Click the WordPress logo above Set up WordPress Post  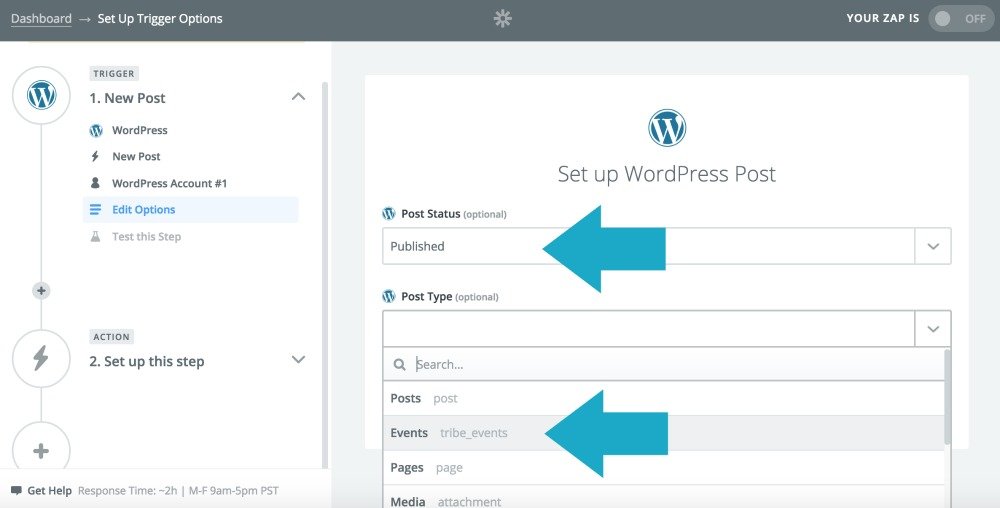667,128
